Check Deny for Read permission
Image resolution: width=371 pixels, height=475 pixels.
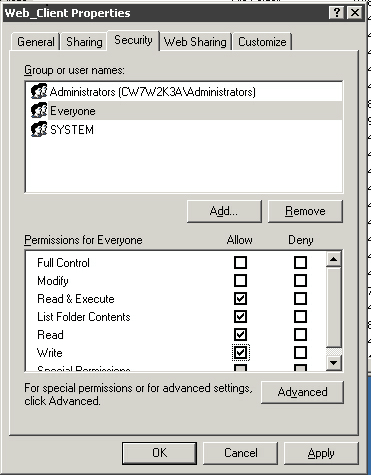(300, 335)
